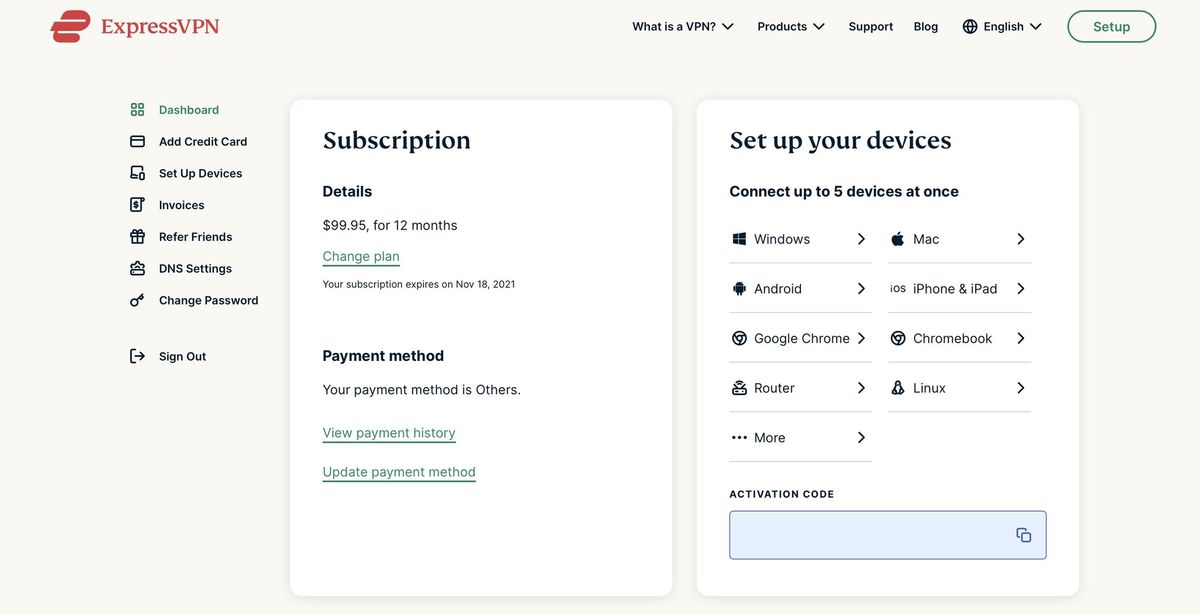Expand the More devices chevron
Viewport: 1200px width, 614px height.
[861, 438]
